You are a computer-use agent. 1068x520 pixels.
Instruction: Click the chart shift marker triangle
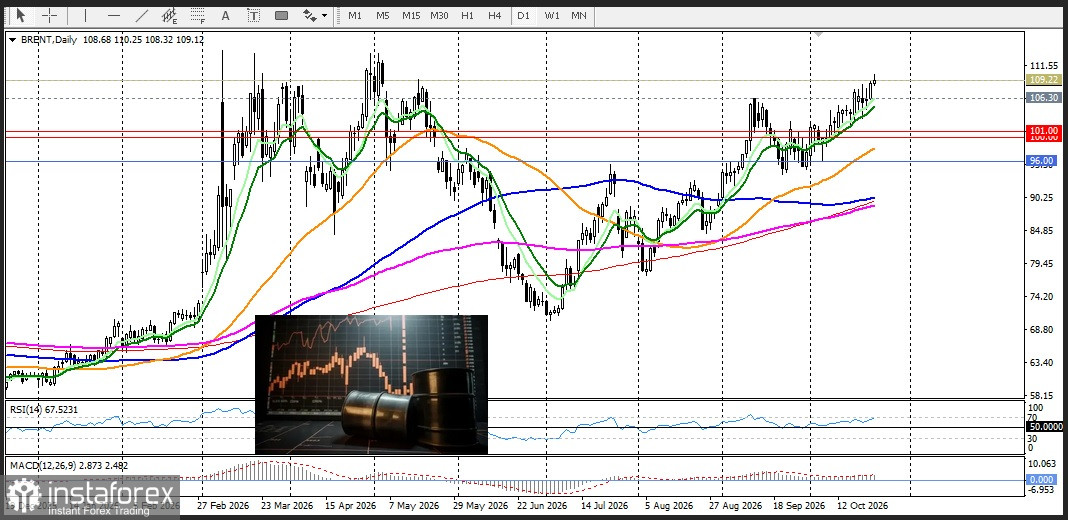(819, 33)
